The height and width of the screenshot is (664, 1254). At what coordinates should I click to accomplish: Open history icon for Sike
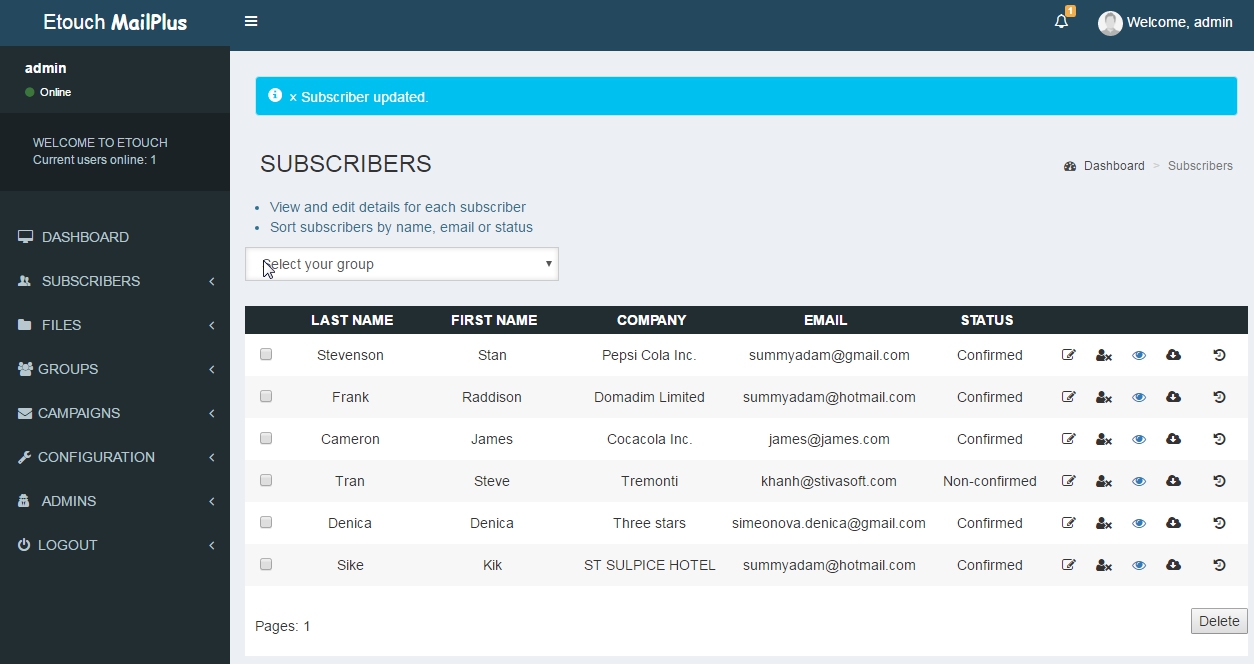click(1219, 565)
